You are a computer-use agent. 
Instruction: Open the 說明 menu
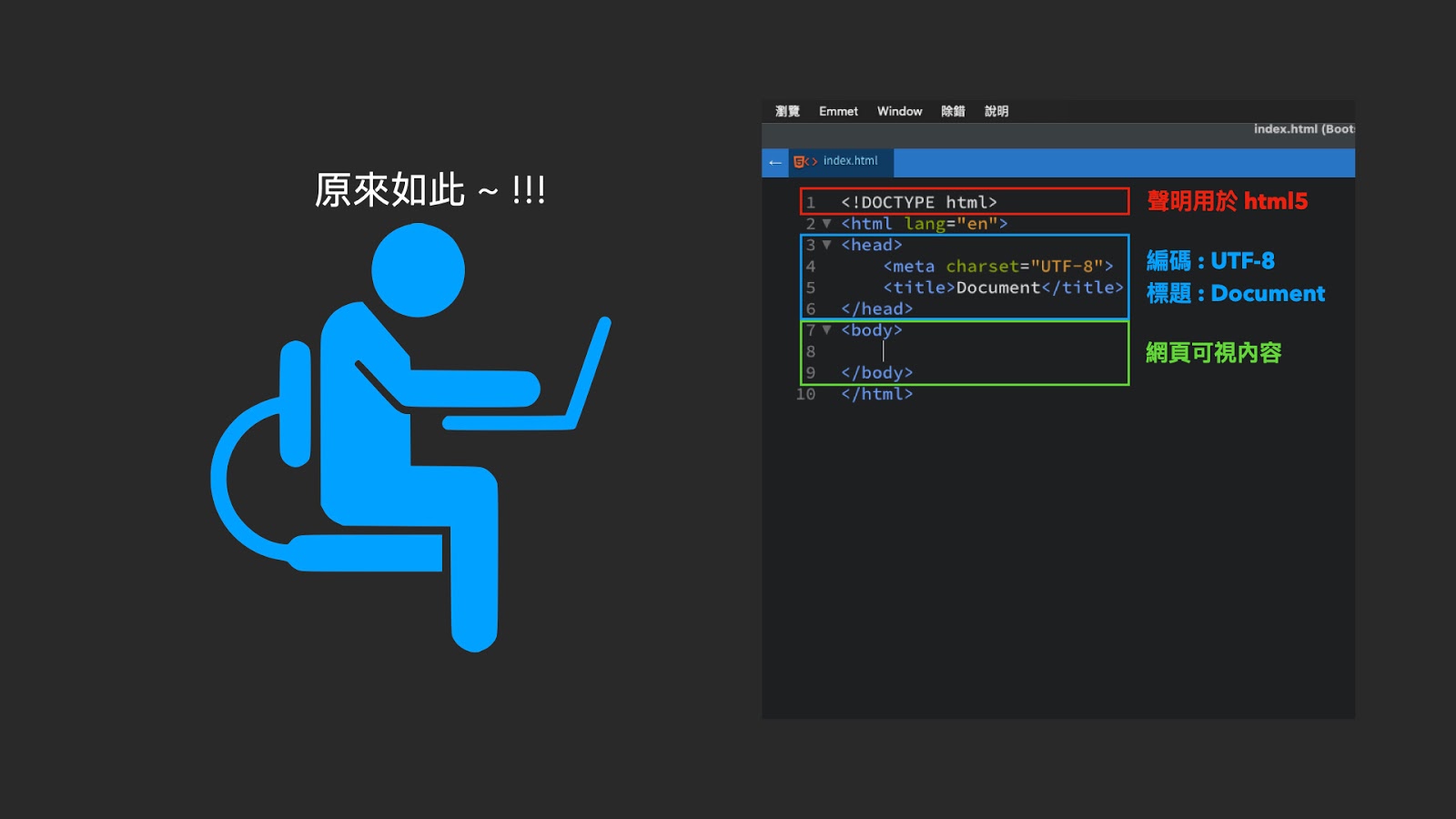click(996, 111)
